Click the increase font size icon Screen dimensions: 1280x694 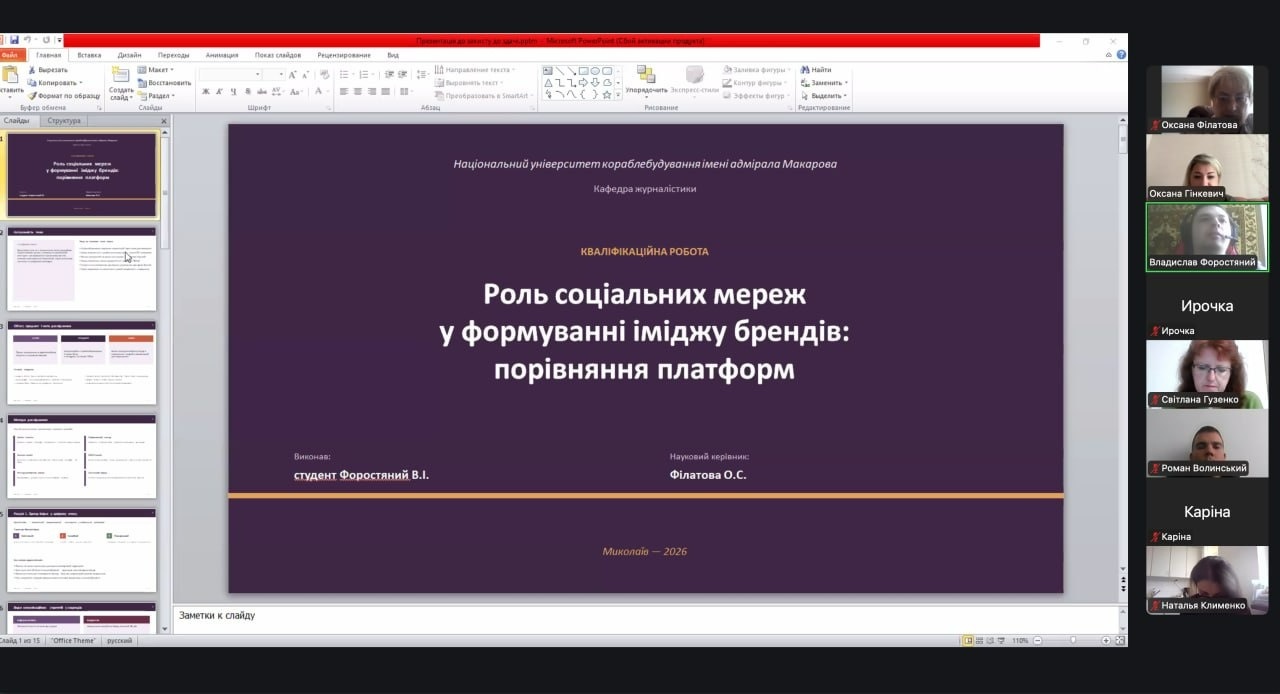(292, 75)
